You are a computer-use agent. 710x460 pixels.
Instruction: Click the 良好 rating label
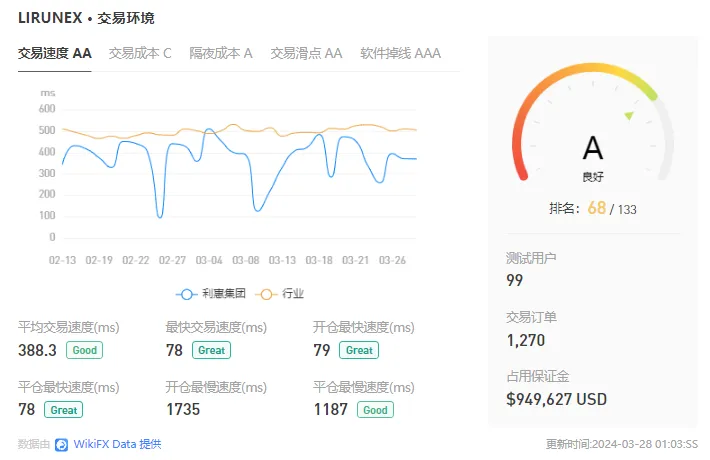pos(593,177)
